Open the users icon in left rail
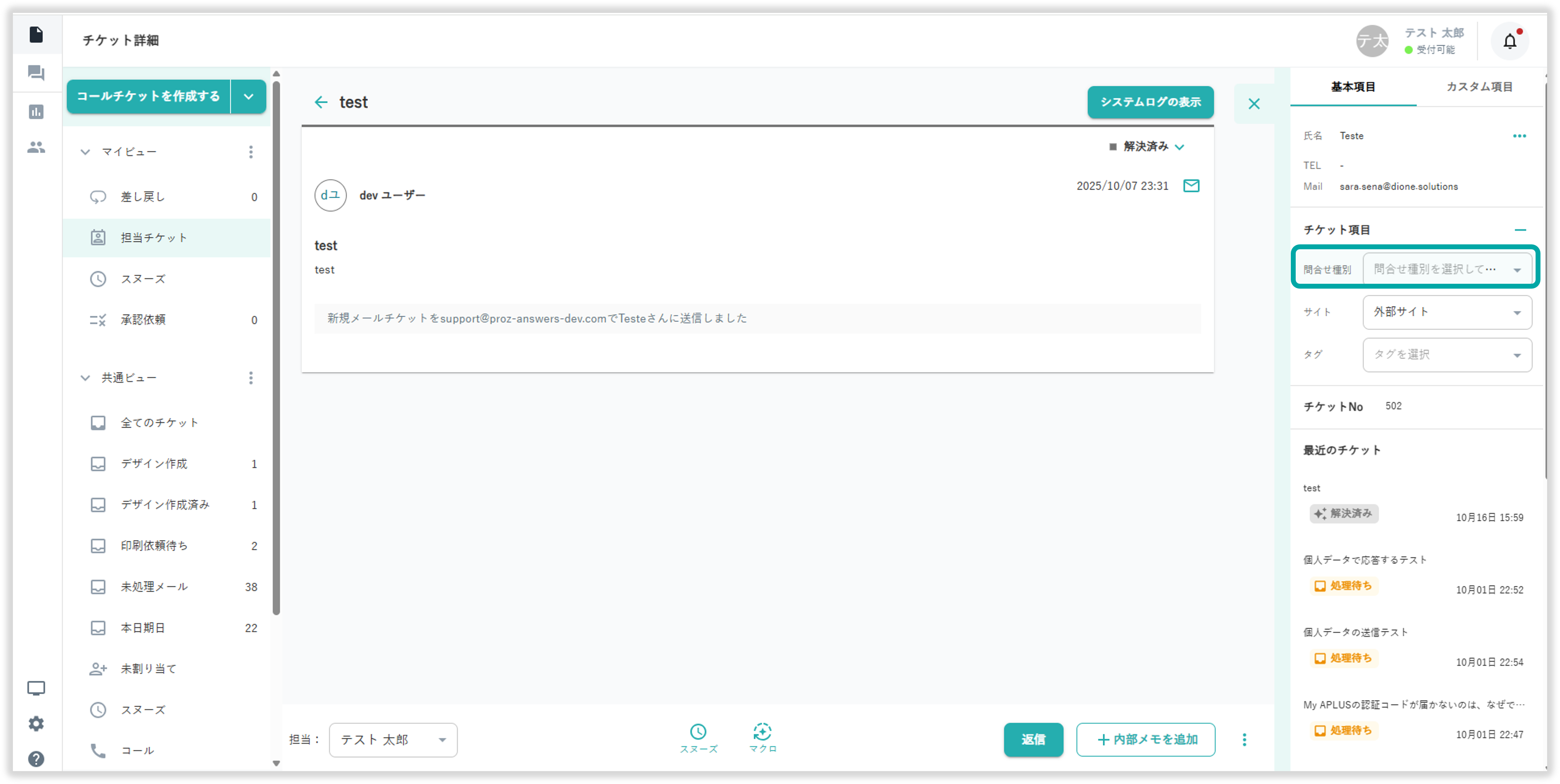The image size is (1560, 784). (x=36, y=147)
